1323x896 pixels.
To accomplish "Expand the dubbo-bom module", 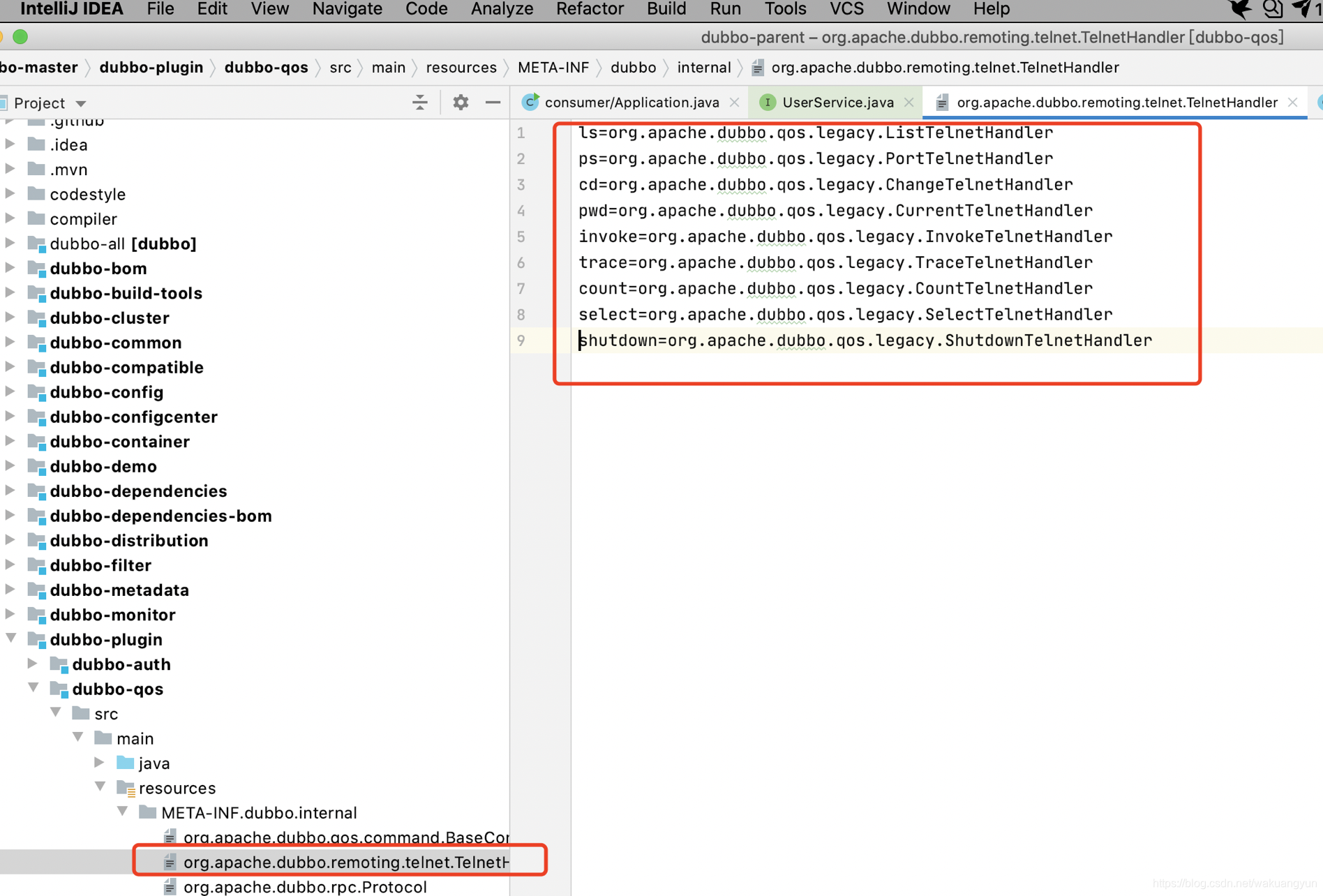I will 10,268.
